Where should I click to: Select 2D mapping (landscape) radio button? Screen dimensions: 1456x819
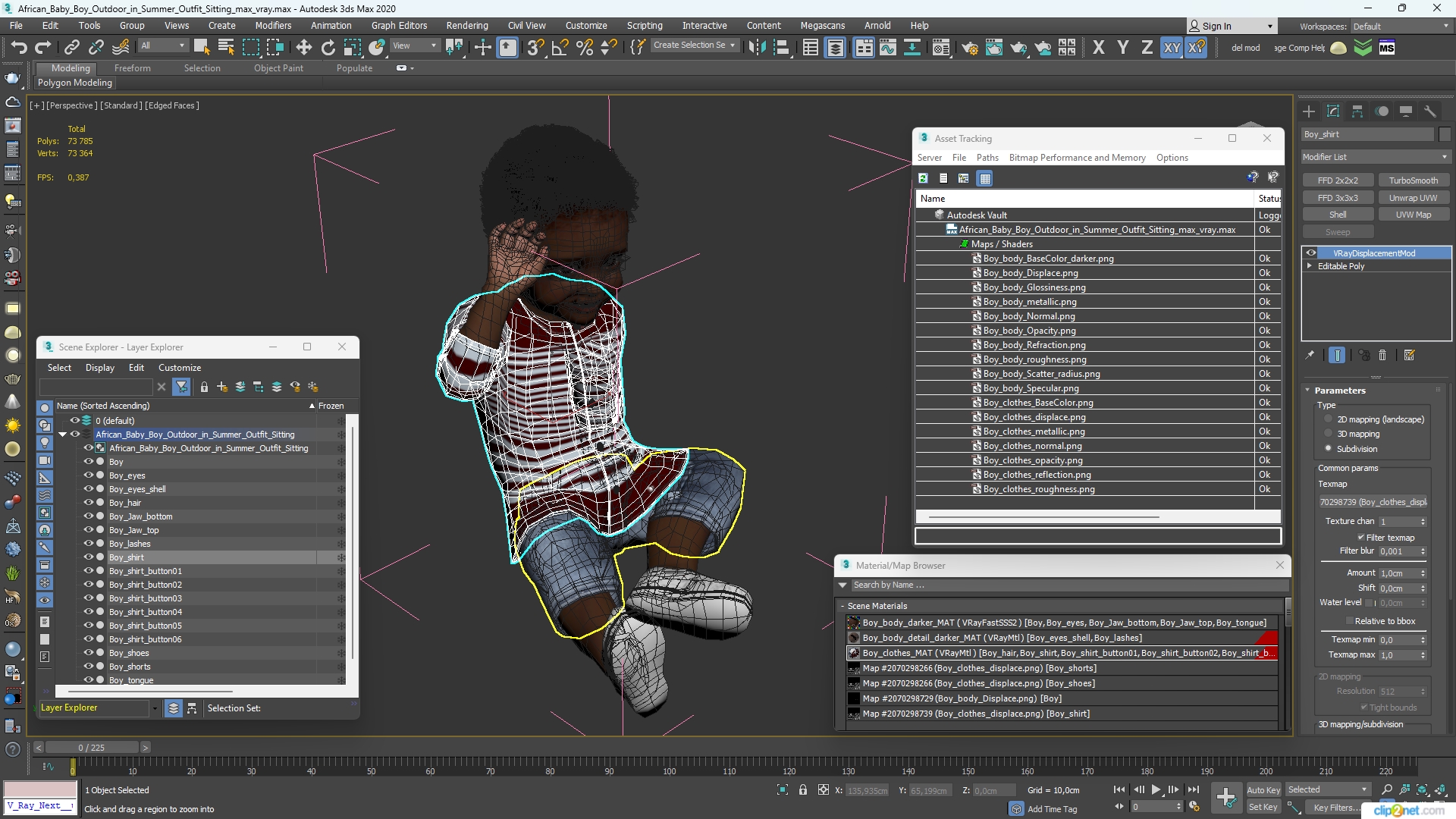click(x=1329, y=419)
